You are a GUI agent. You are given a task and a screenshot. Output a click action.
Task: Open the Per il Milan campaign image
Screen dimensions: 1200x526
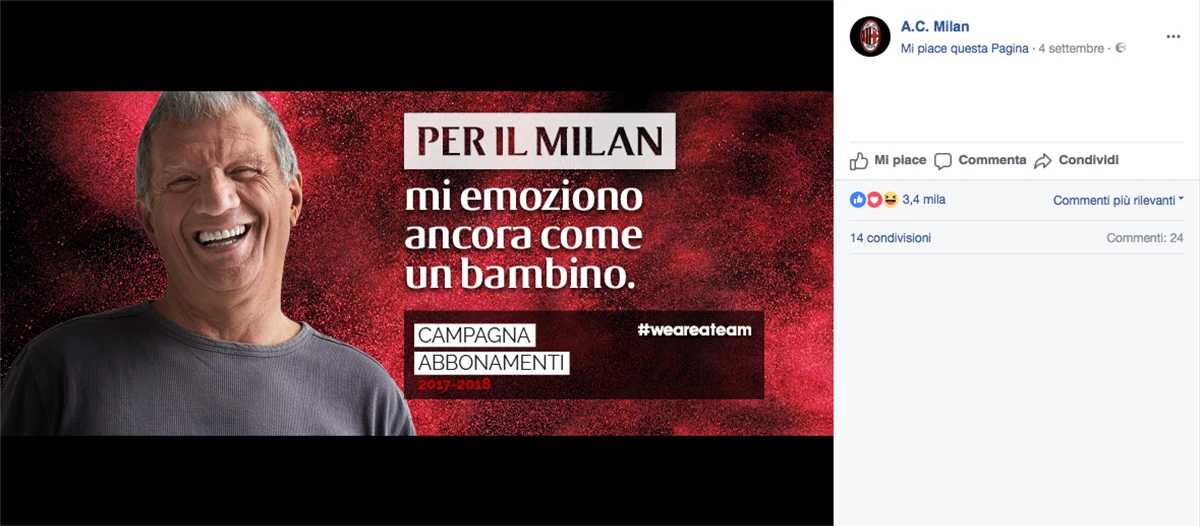pos(416,264)
